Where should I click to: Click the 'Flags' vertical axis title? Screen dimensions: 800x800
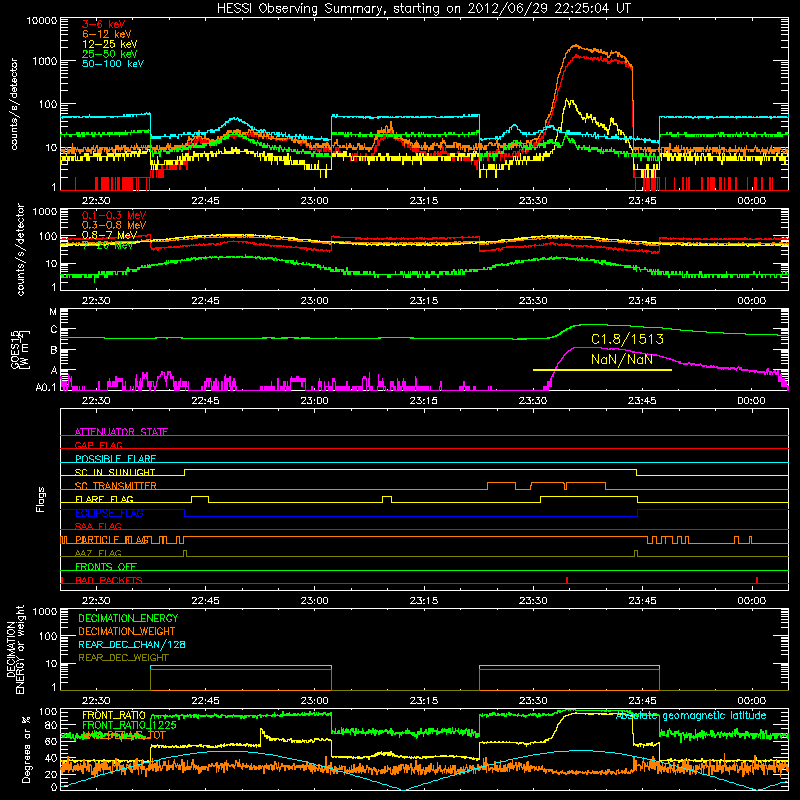(x=41, y=500)
